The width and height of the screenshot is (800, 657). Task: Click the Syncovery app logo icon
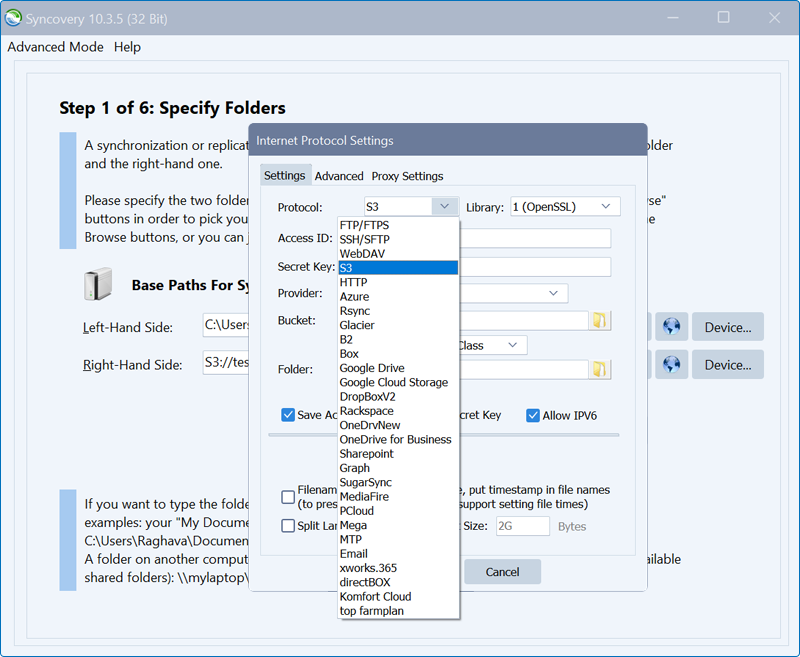(13, 18)
